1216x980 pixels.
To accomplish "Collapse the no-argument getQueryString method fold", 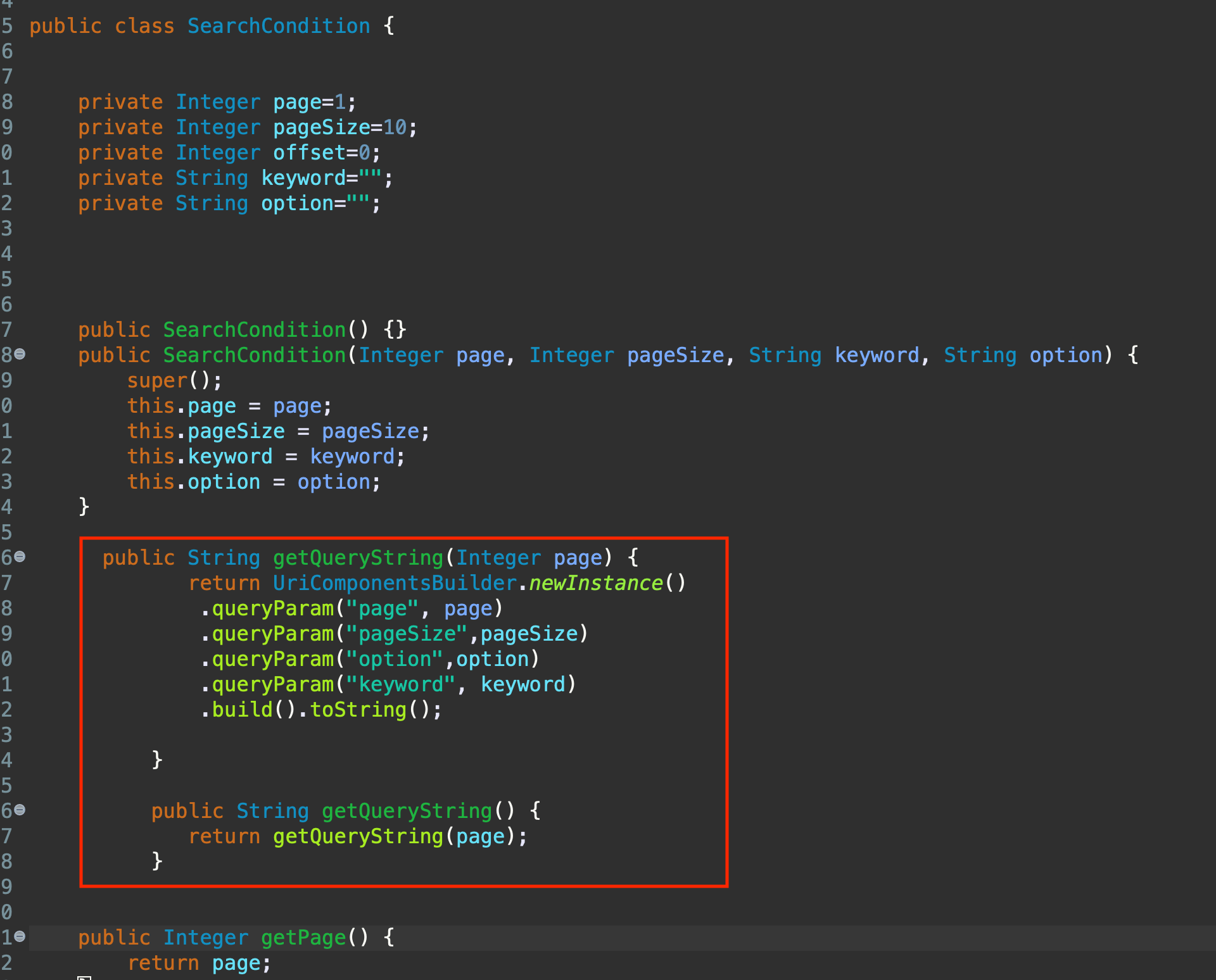I will pos(20,810).
